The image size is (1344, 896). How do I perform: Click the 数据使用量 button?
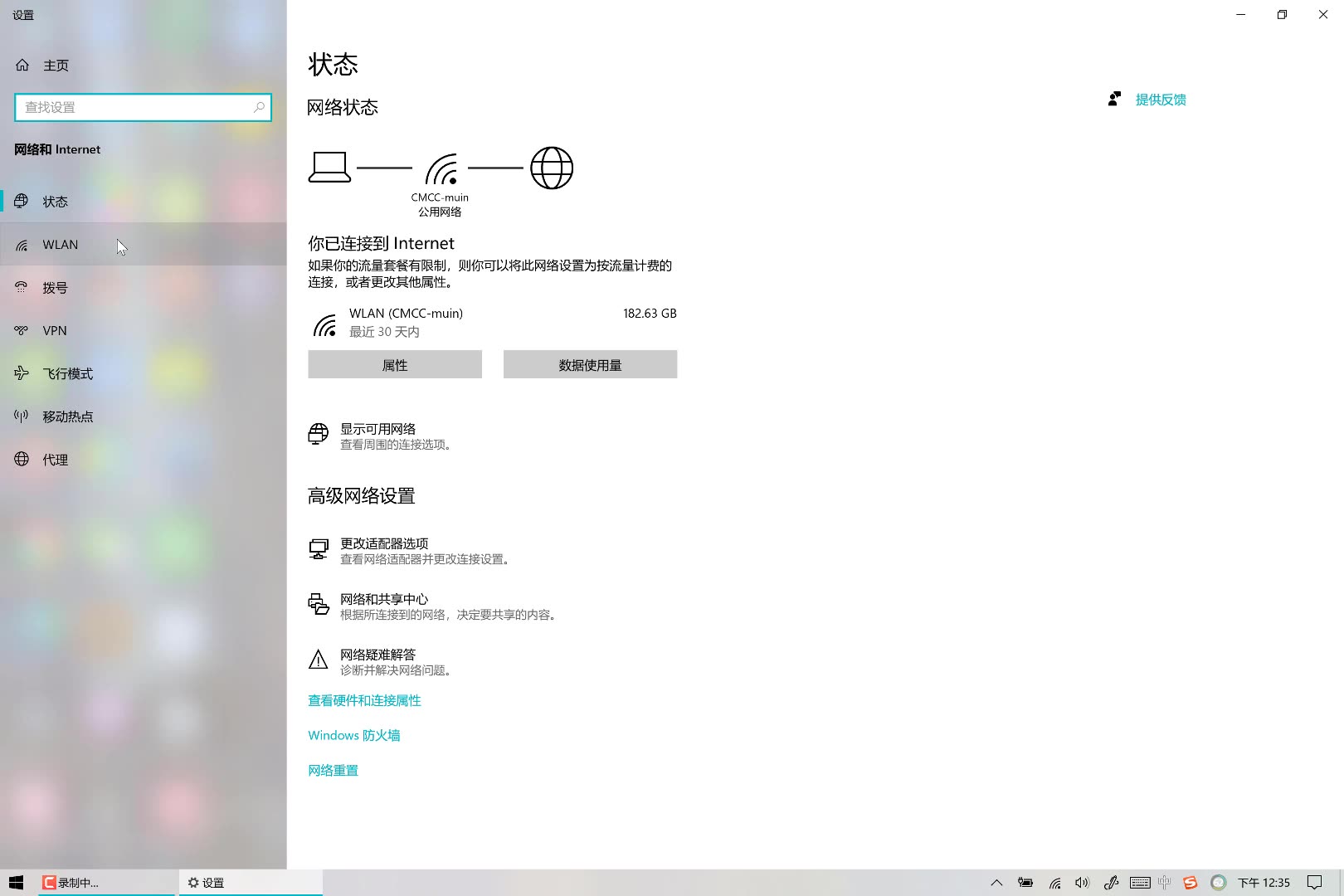pos(590,364)
